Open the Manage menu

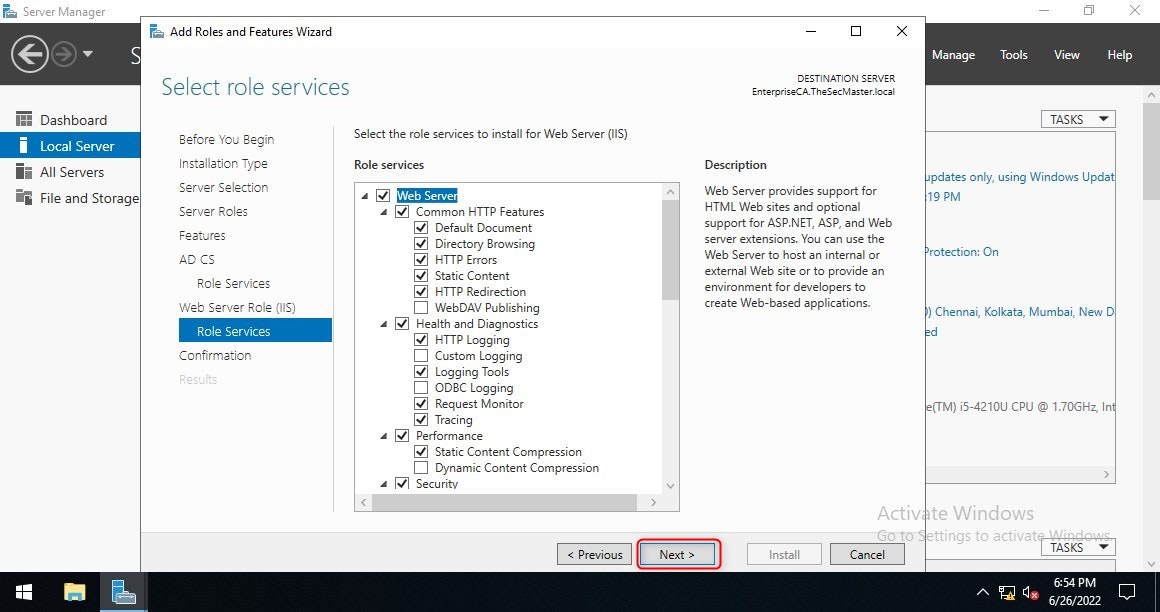[x=953, y=55]
